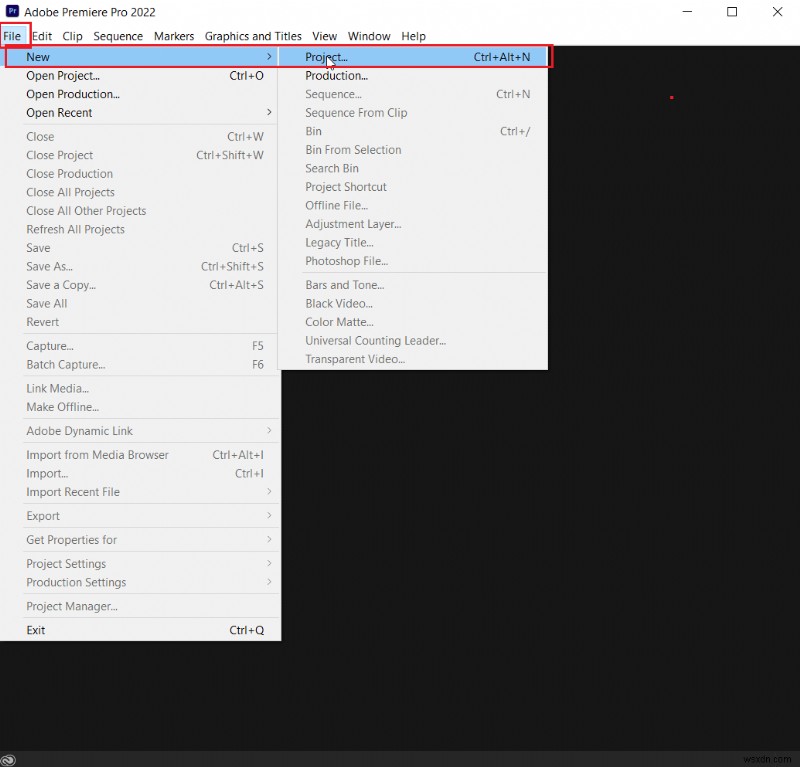
Task: Choose Legacy Title...
Action: point(413,242)
